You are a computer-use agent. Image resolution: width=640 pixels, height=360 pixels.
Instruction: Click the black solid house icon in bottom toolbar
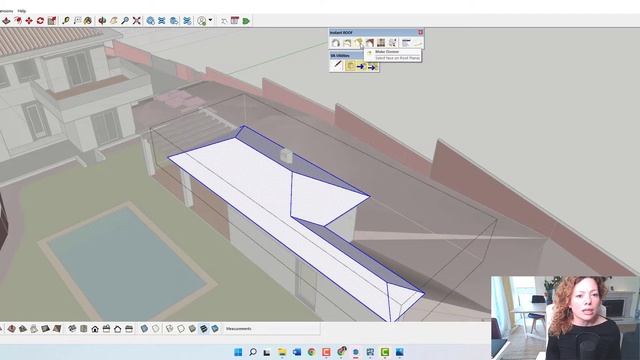(x=95, y=329)
